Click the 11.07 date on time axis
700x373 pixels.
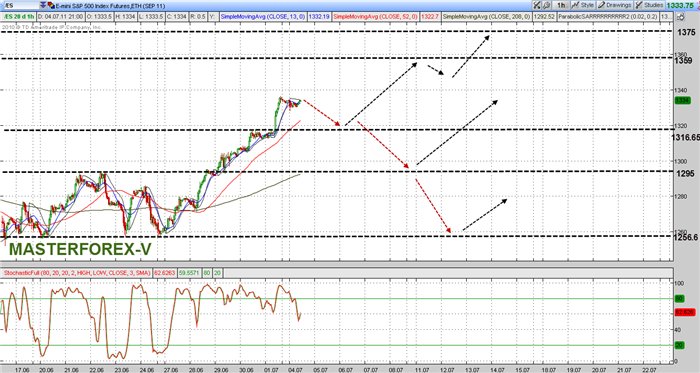point(422,370)
